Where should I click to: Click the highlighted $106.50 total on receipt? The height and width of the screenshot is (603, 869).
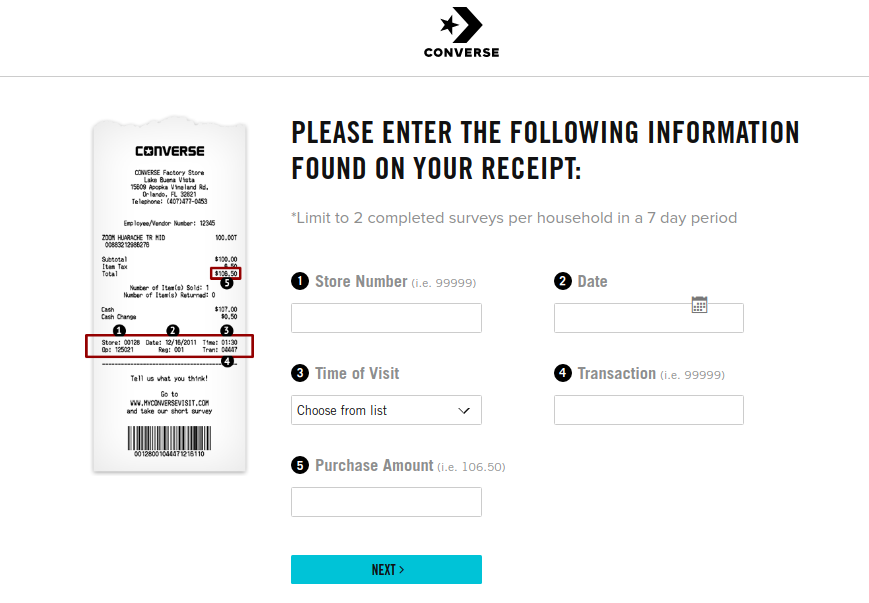pos(224,271)
